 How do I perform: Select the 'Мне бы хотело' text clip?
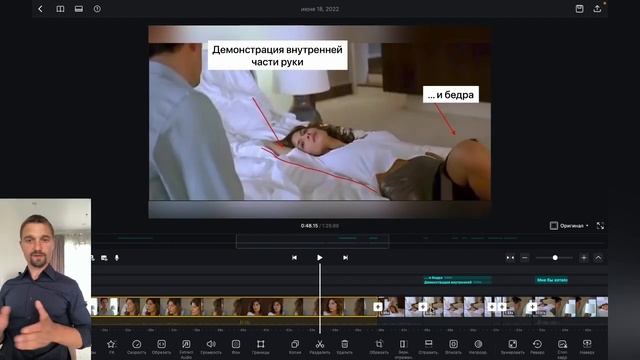tap(552, 280)
